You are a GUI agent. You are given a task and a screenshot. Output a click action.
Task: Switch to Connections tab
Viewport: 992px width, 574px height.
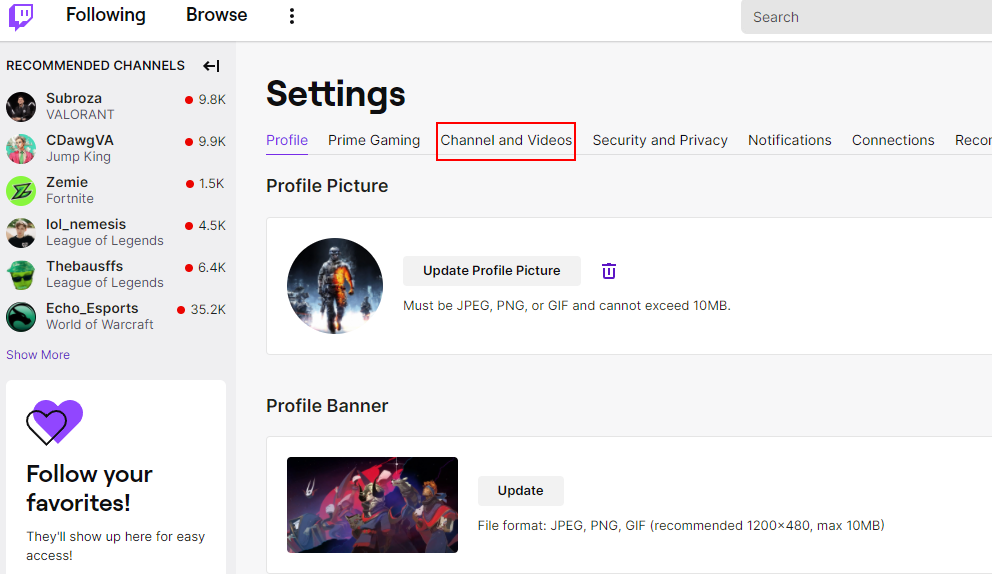click(893, 140)
